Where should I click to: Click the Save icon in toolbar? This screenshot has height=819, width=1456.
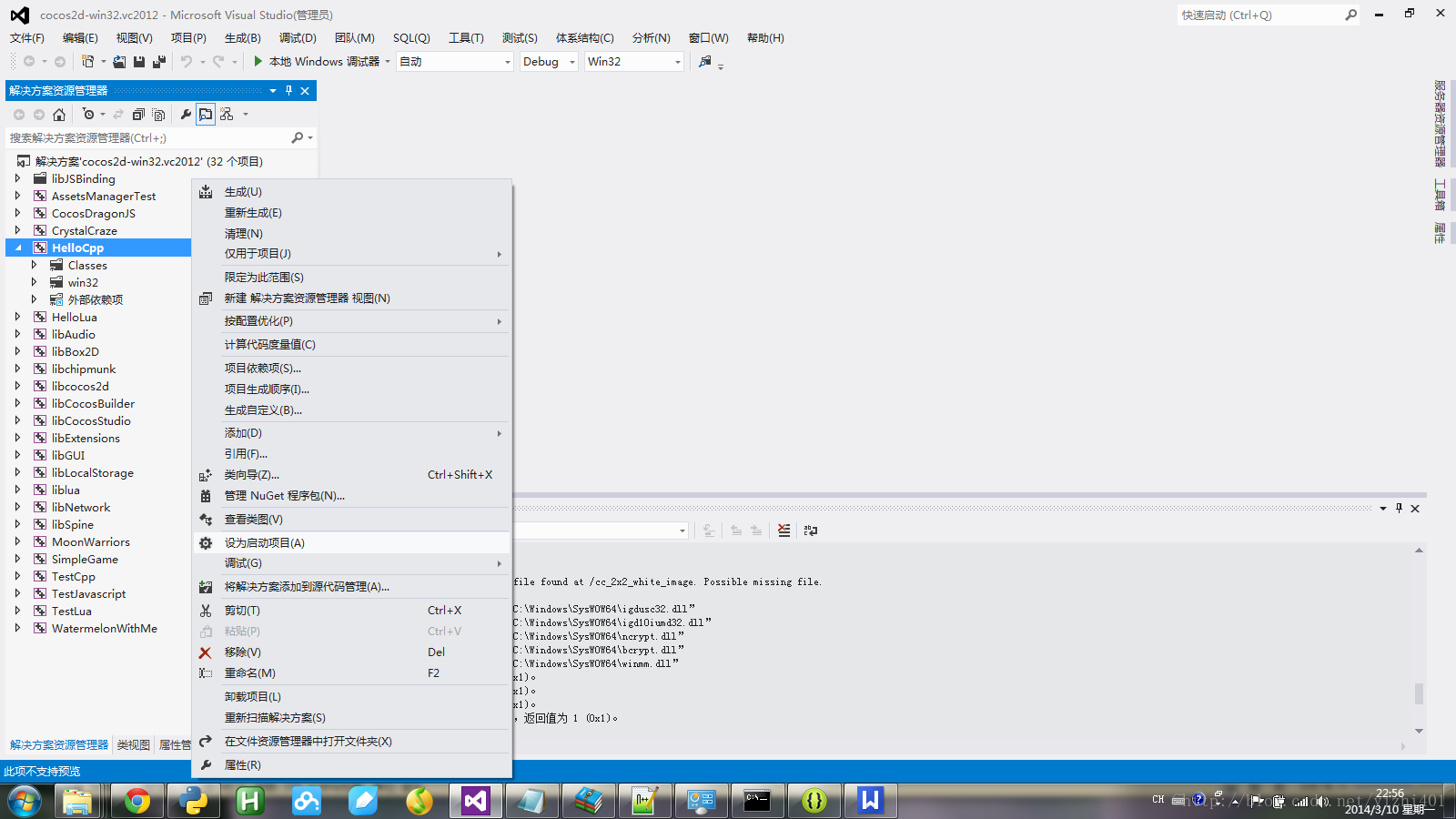point(139,61)
